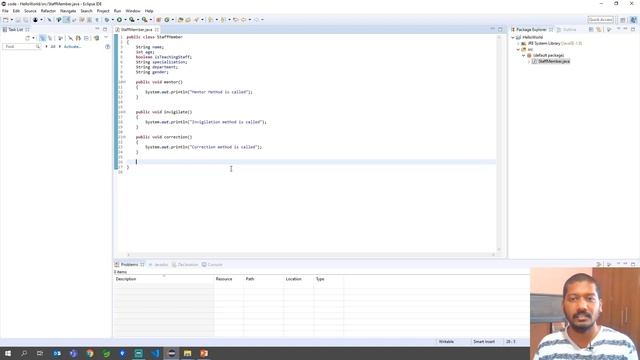This screenshot has height=360, width=640.
Task: Click the Debug (bug) toolbar icon
Action: (x=107, y=20)
